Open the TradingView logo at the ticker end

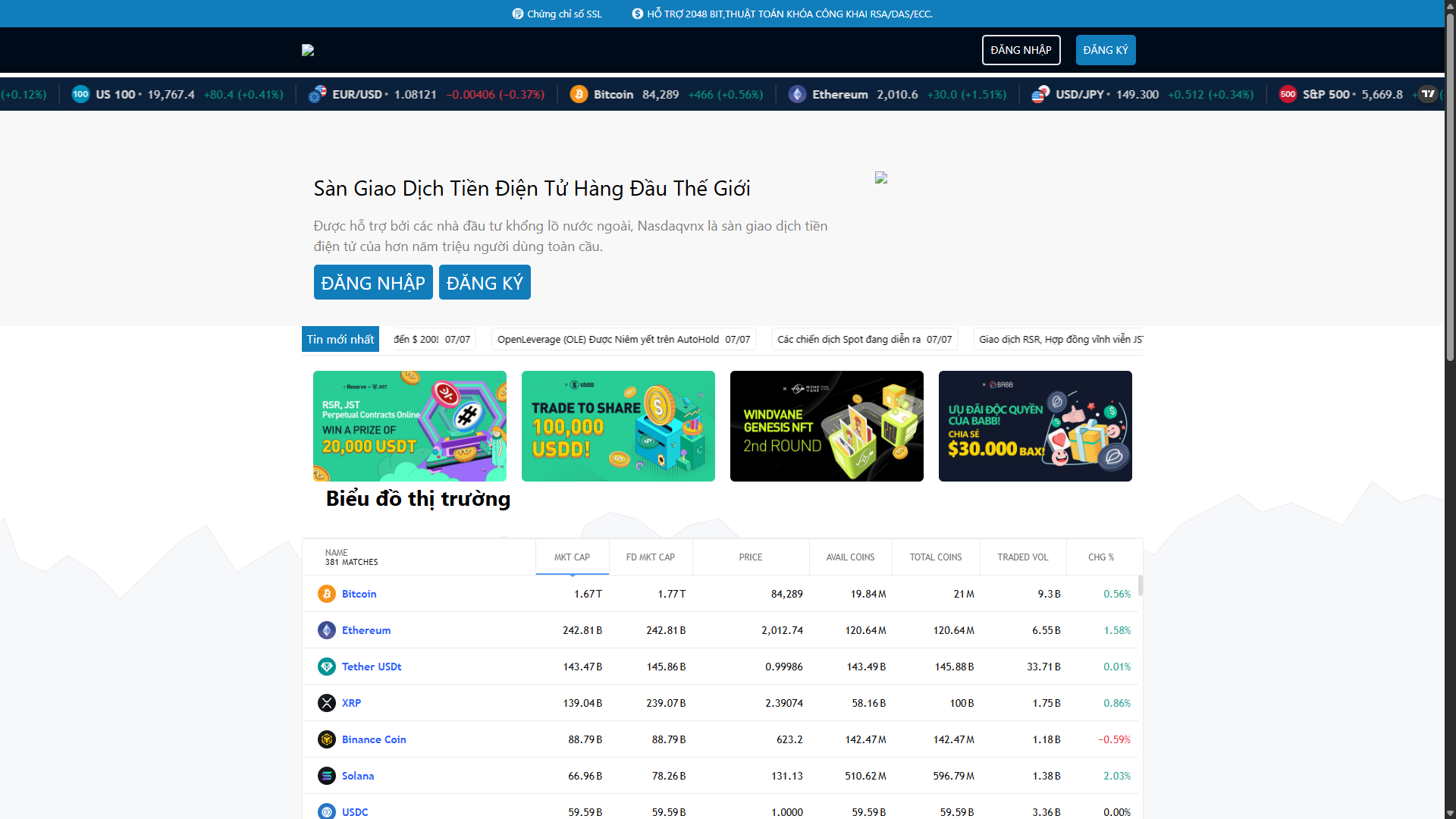pyautogui.click(x=1429, y=94)
